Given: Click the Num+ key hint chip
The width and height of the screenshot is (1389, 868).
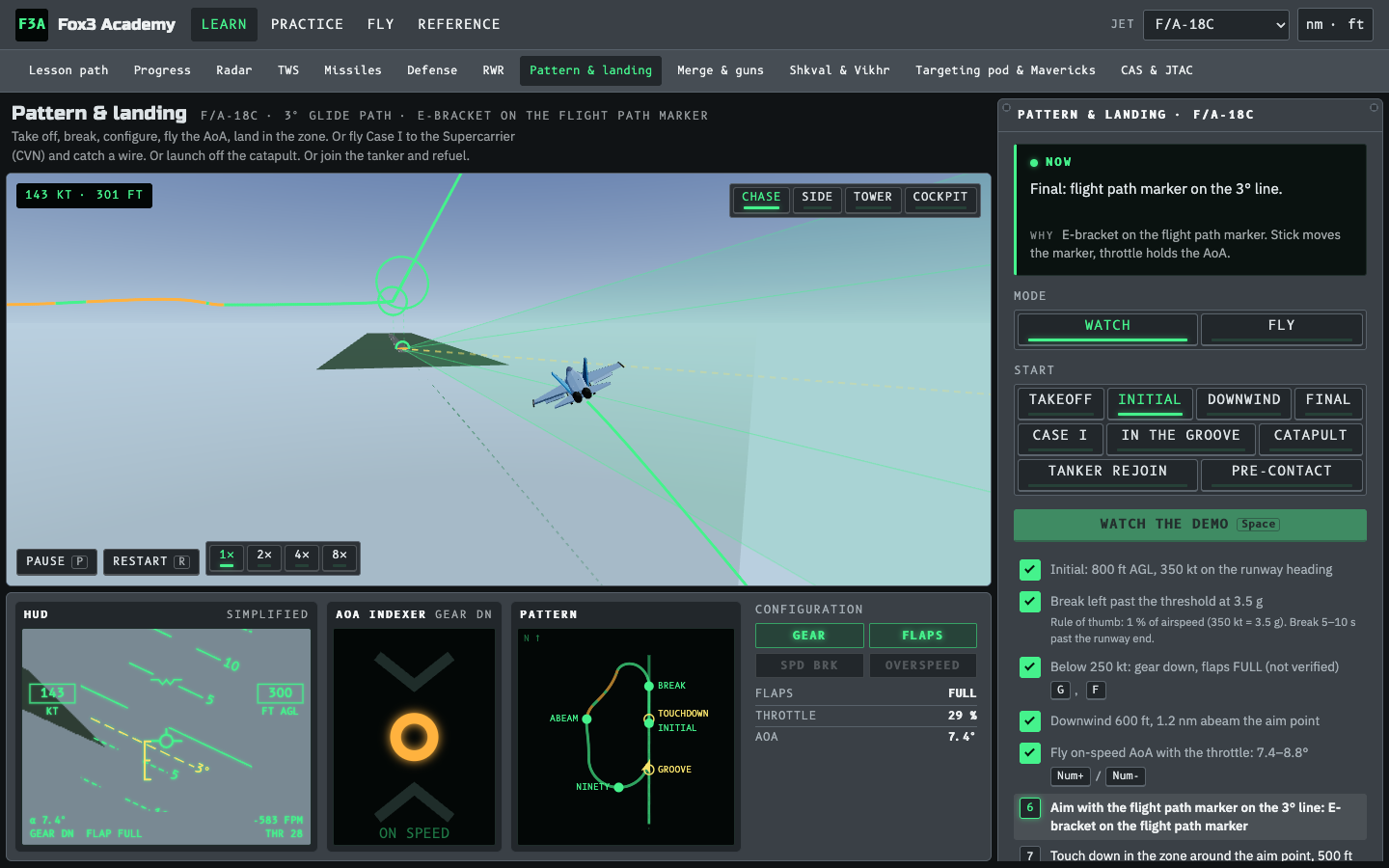Looking at the screenshot, I should [x=1071, y=776].
